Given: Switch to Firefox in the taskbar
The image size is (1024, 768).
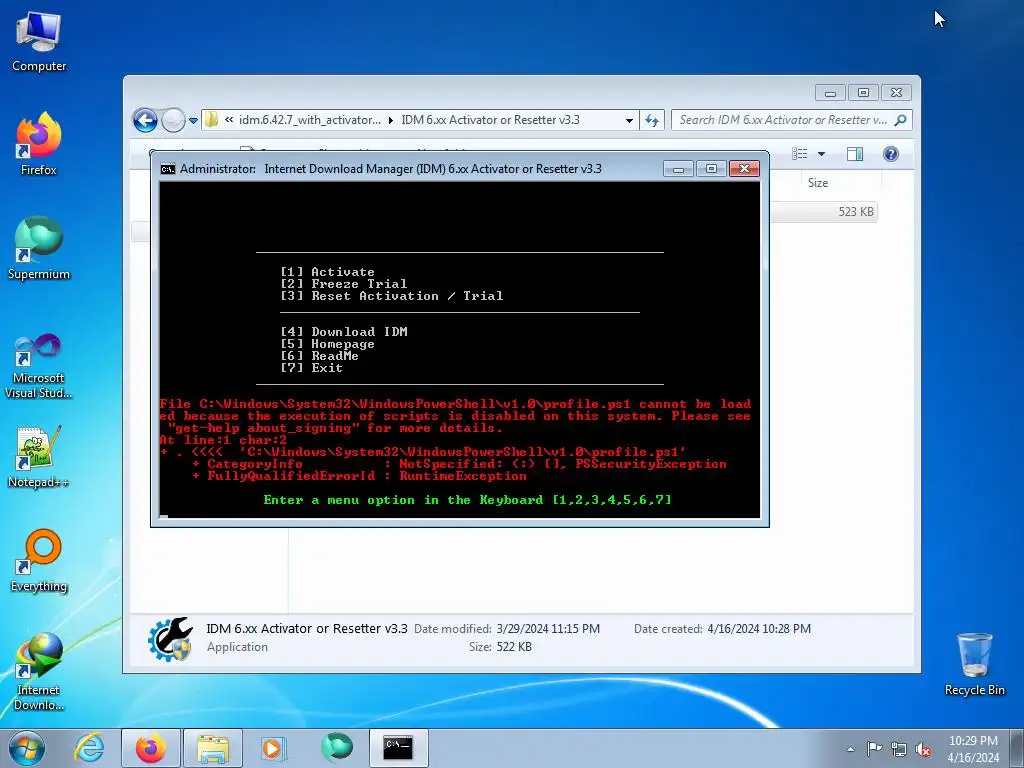Looking at the screenshot, I should click(150, 748).
